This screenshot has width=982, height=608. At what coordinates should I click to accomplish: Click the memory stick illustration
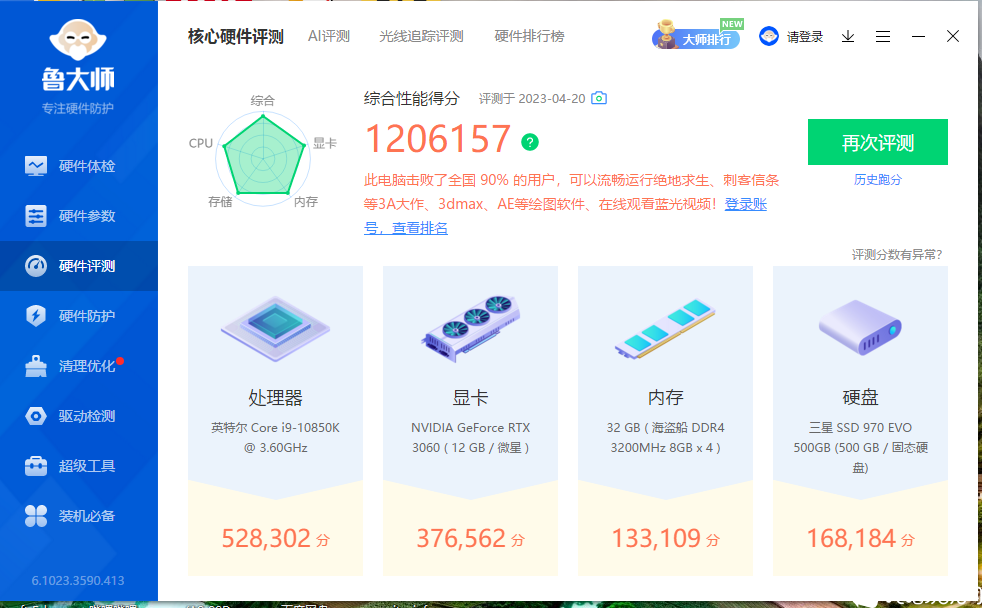[665, 328]
